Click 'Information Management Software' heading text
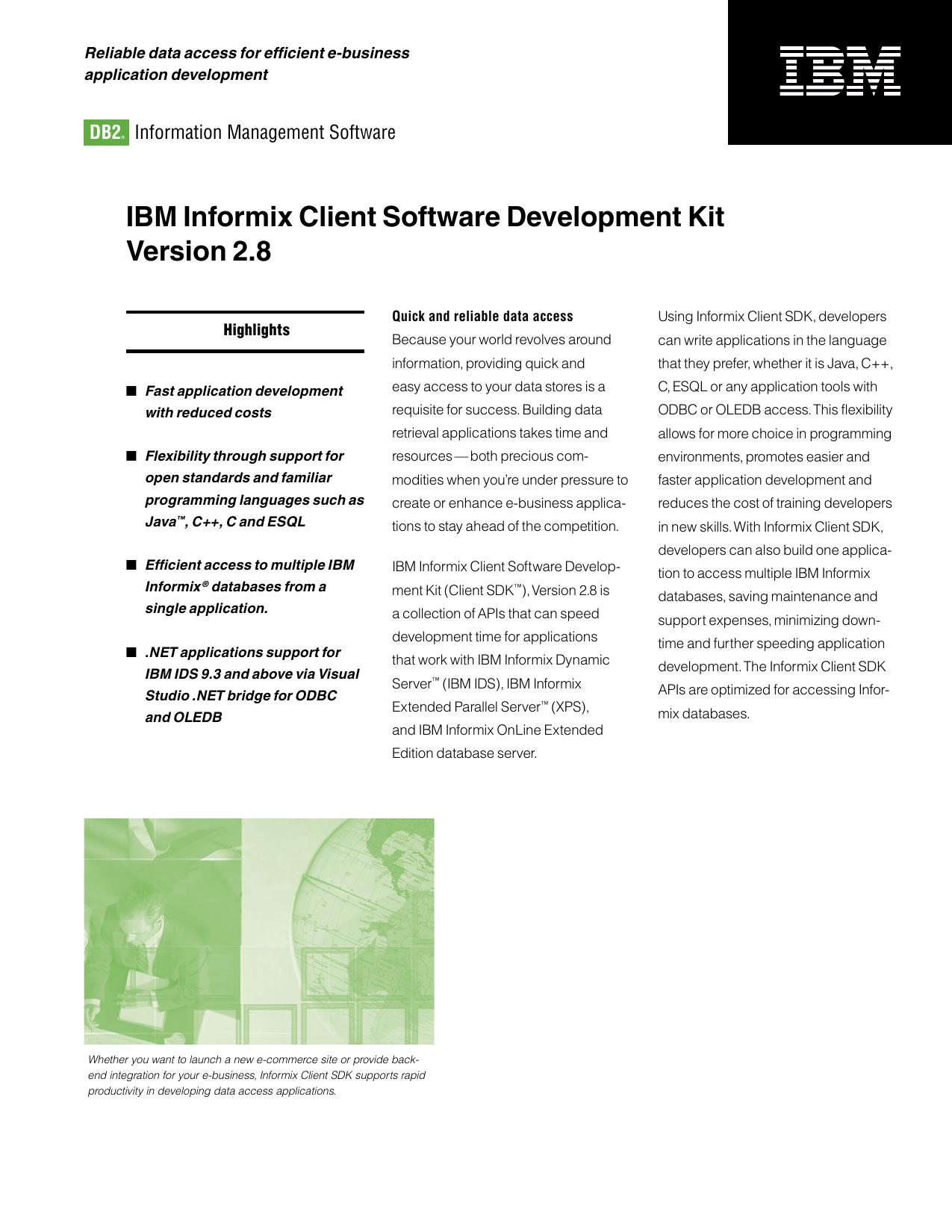Viewport: 952px width, 1232px height. 265,132
